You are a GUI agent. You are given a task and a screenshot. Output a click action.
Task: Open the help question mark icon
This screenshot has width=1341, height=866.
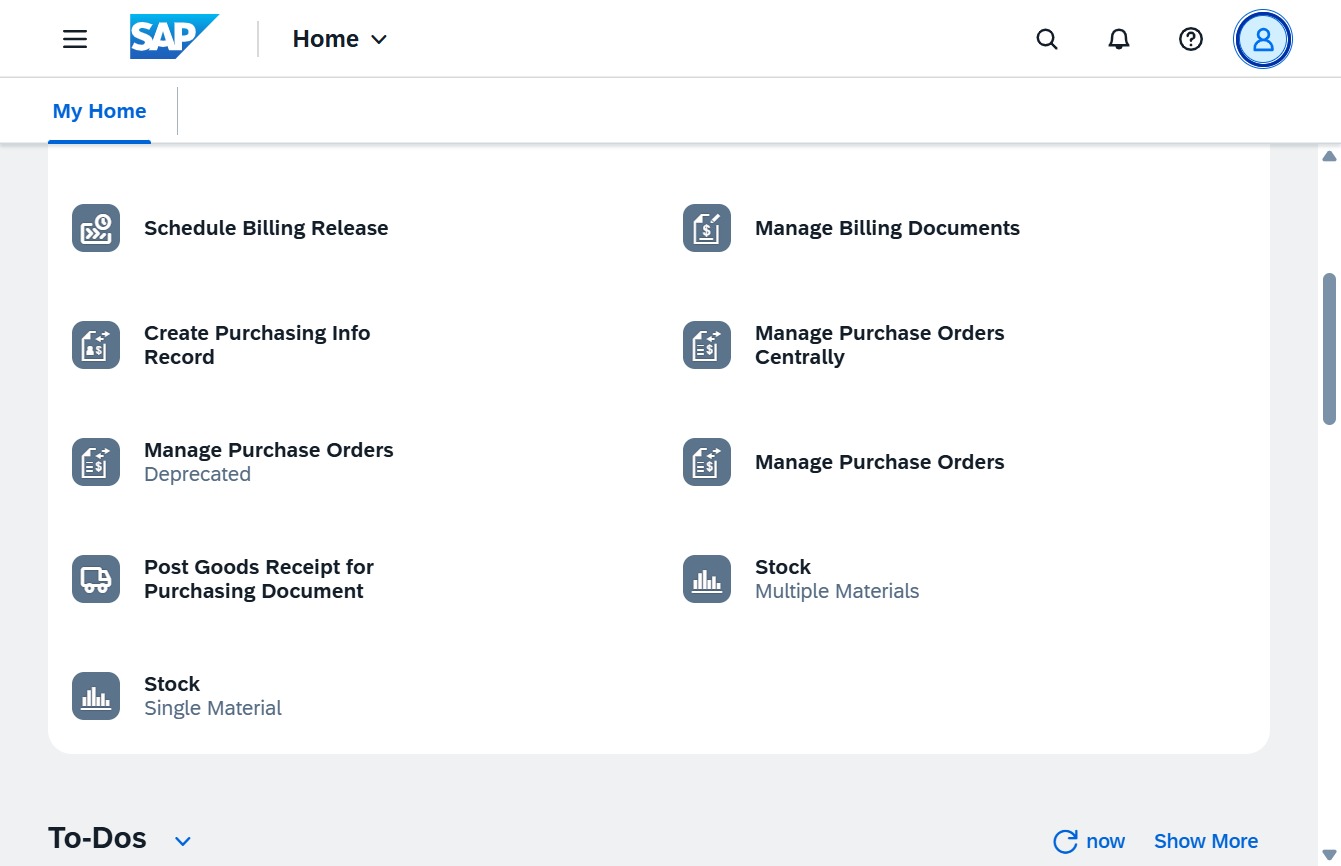click(1190, 39)
